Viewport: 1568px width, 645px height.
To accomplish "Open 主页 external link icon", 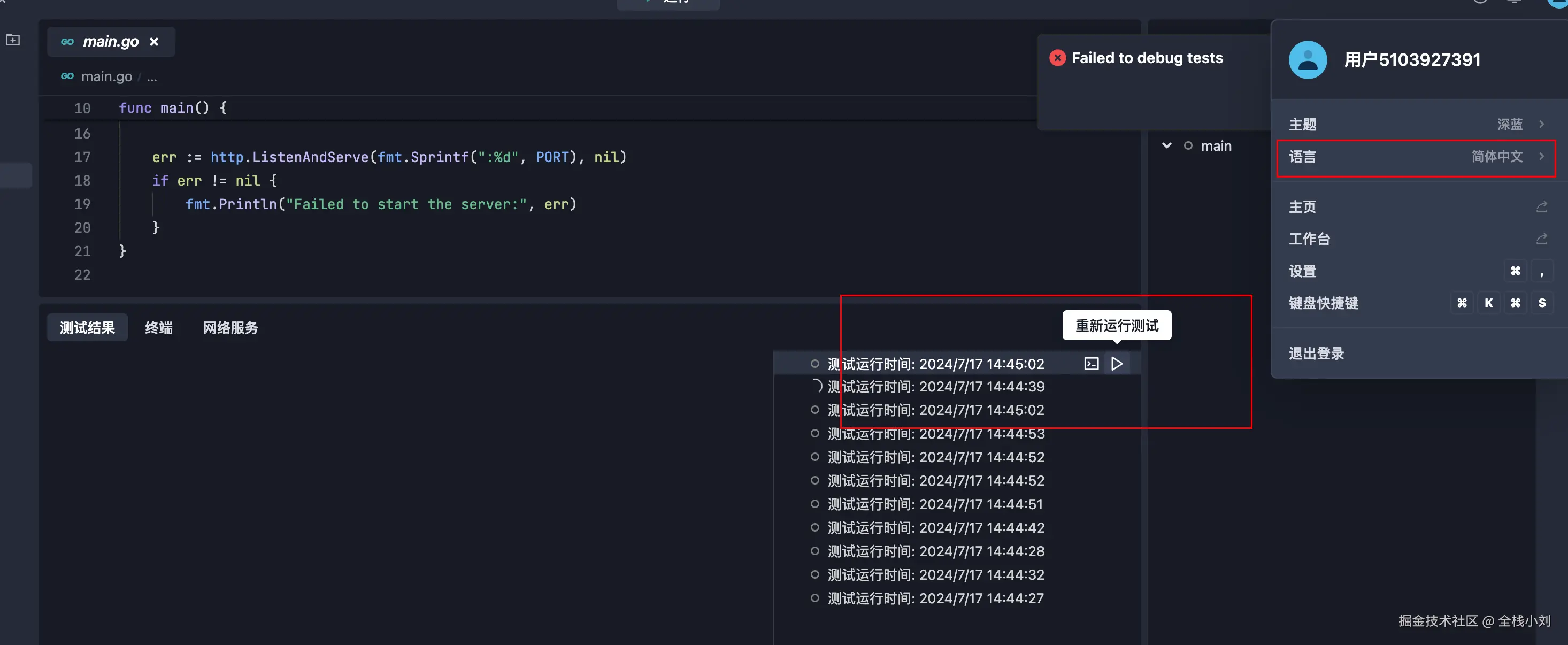I will [1541, 207].
